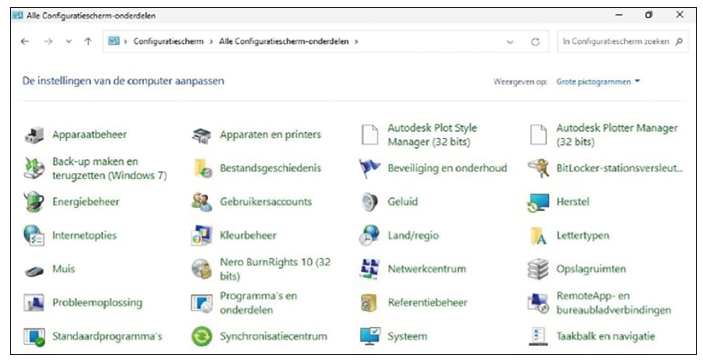Click the Bestandsgeschiedenis folder icon
The height and width of the screenshot is (362, 703).
(202, 168)
